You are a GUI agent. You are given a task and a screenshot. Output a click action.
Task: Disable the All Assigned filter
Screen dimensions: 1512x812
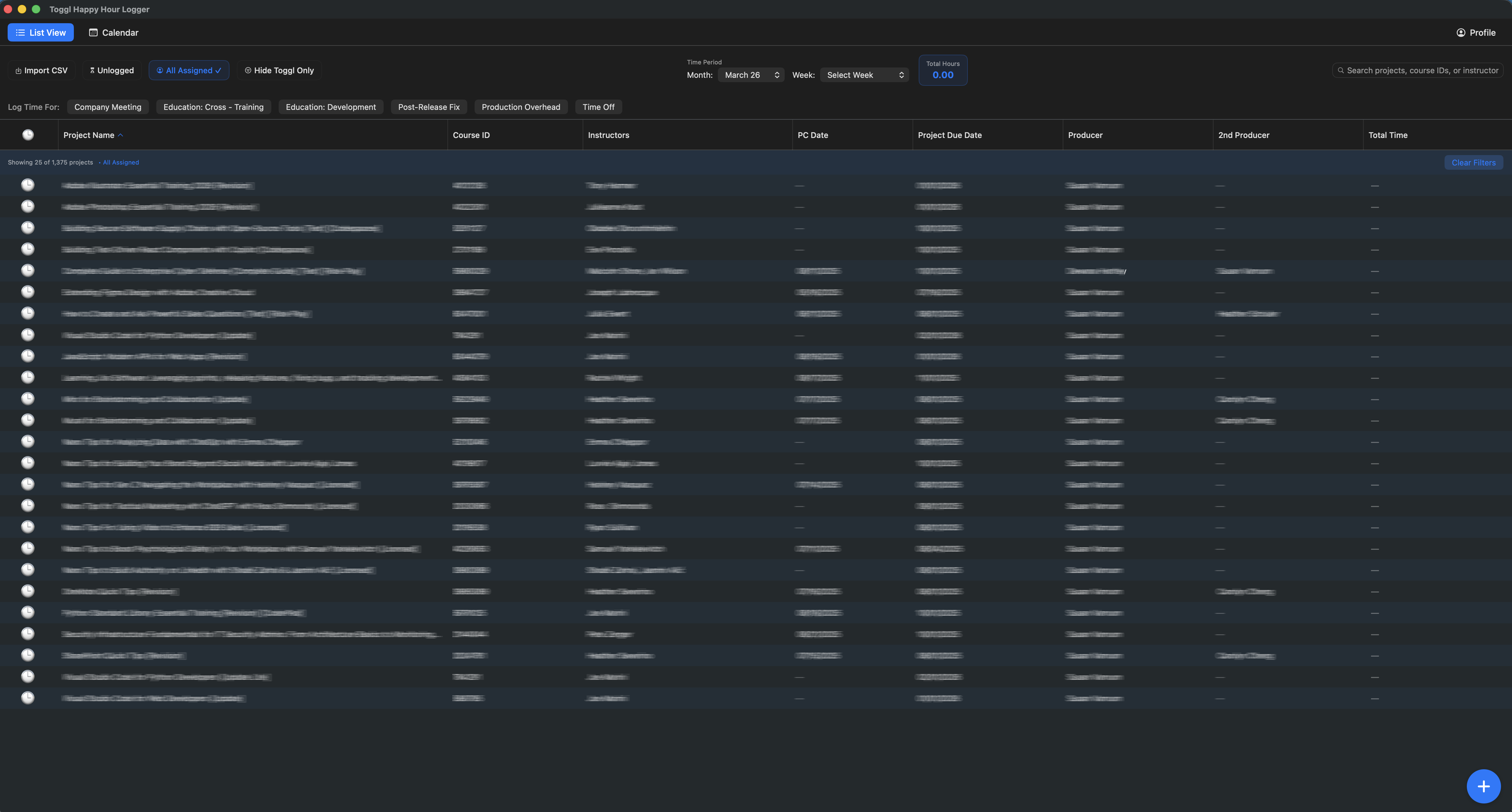click(188, 70)
